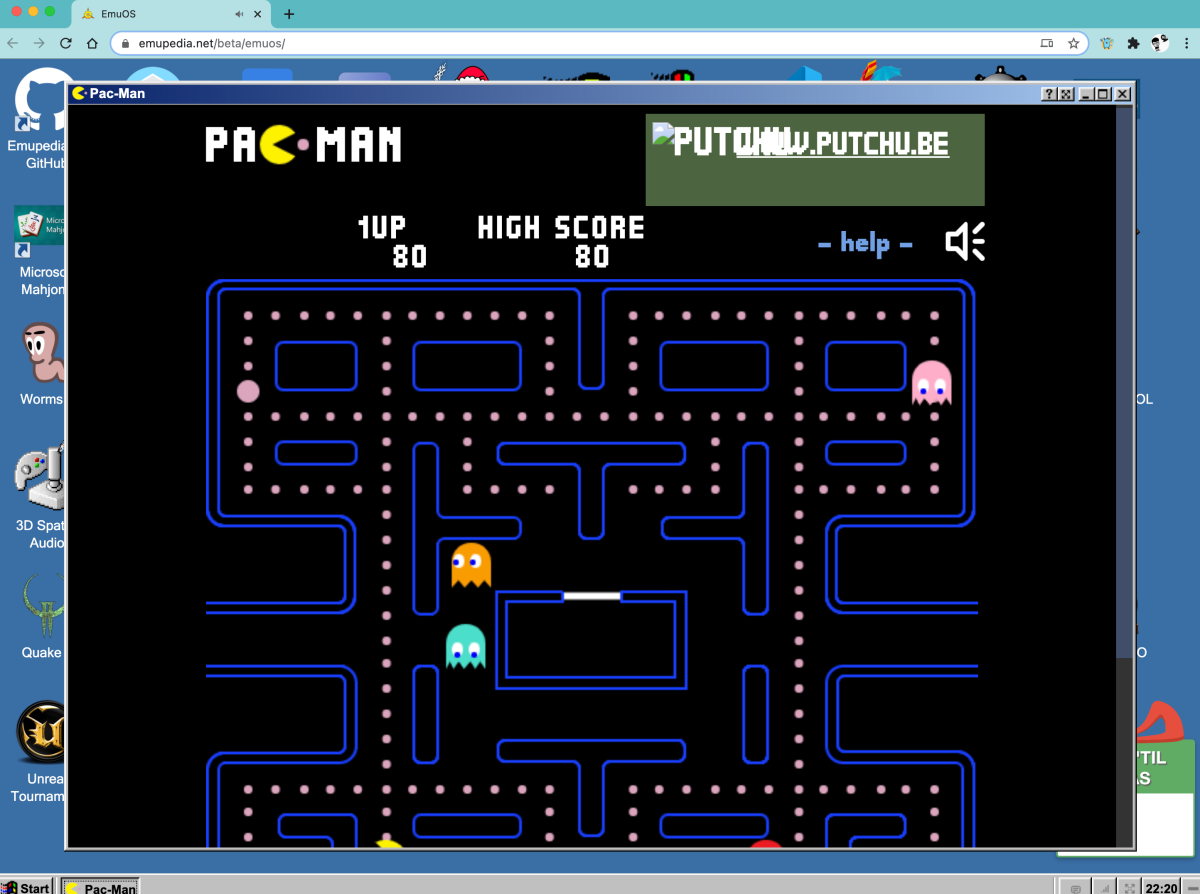Click the window help question mark button
1200x894 pixels.
1049,94
